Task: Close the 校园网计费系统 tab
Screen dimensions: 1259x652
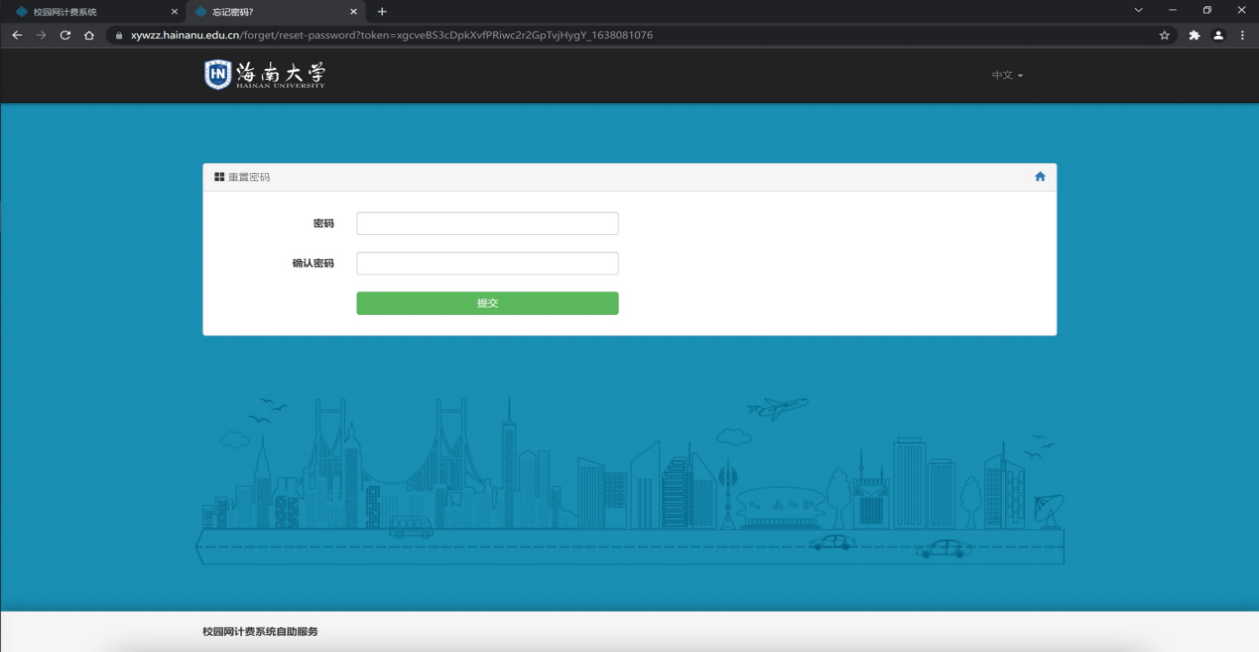Action: pyautogui.click(x=174, y=12)
